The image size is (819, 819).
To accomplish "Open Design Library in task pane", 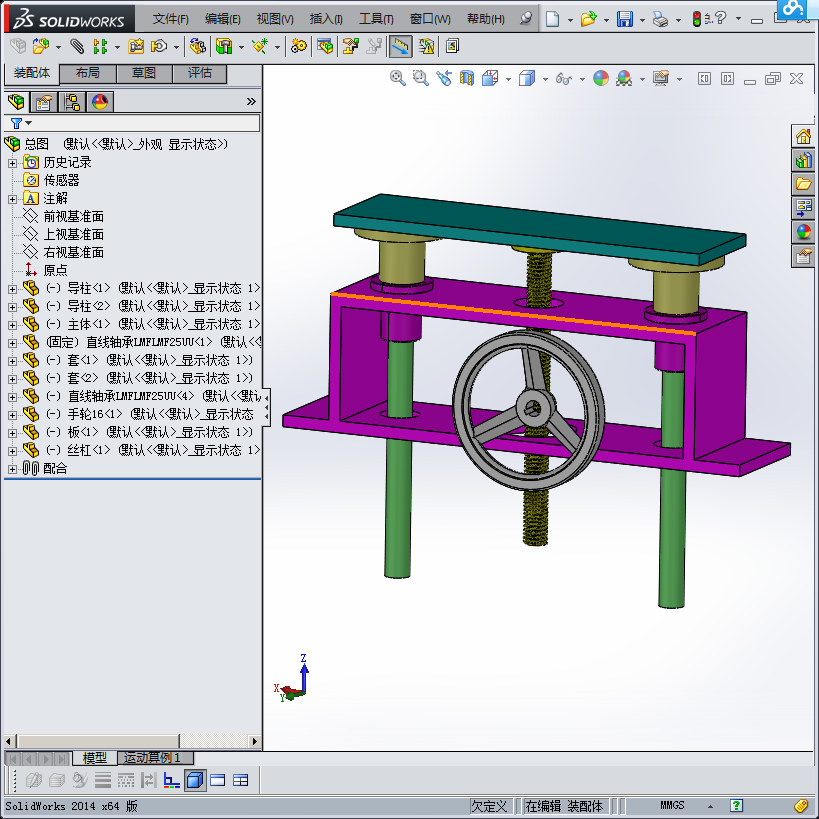I will [x=803, y=160].
